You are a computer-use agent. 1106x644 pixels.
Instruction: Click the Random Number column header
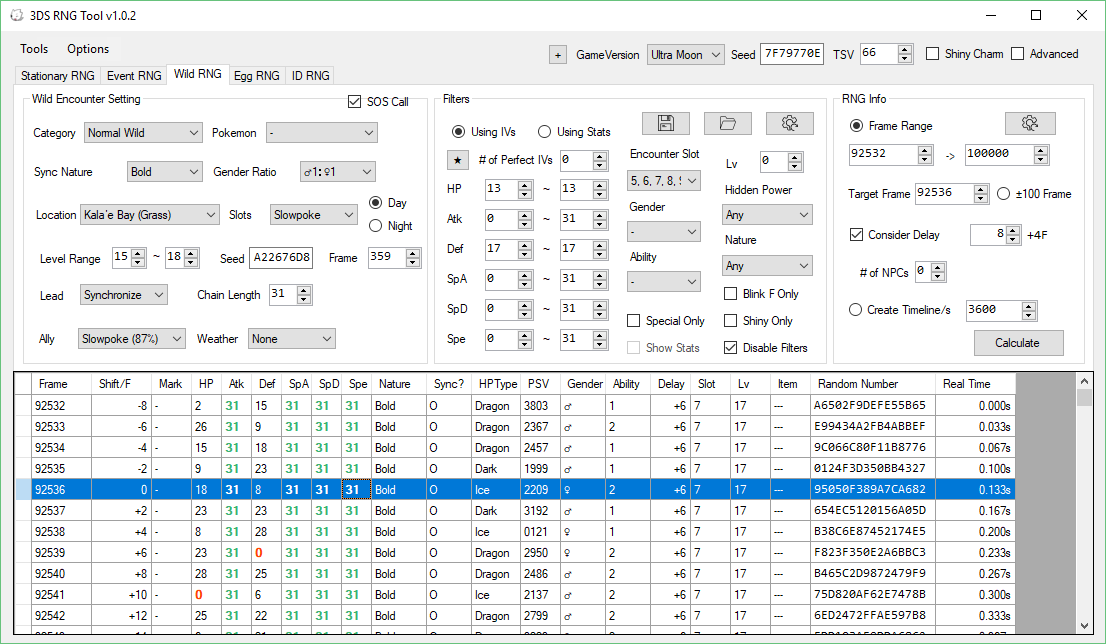[x=873, y=384]
